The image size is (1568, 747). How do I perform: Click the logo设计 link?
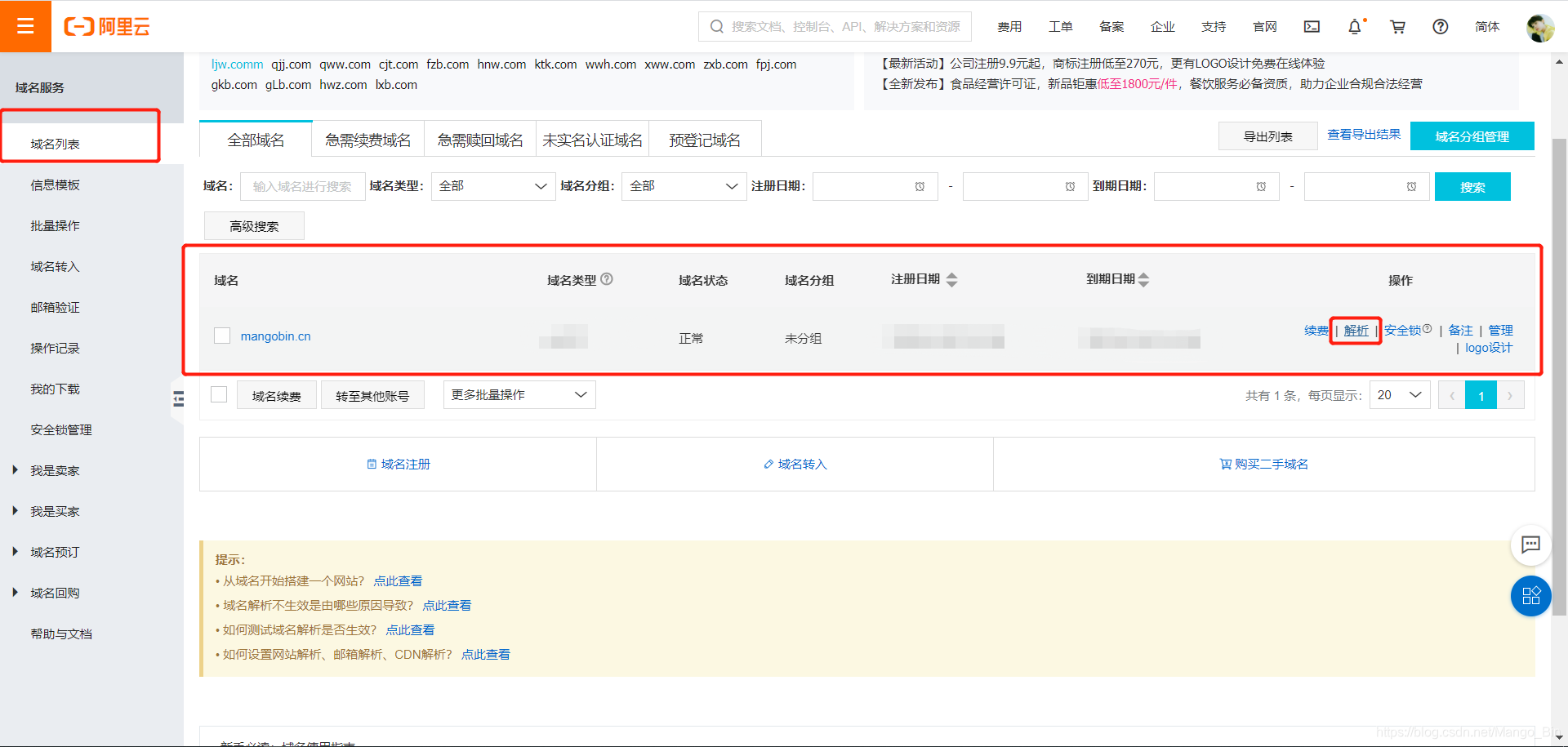(1488, 348)
